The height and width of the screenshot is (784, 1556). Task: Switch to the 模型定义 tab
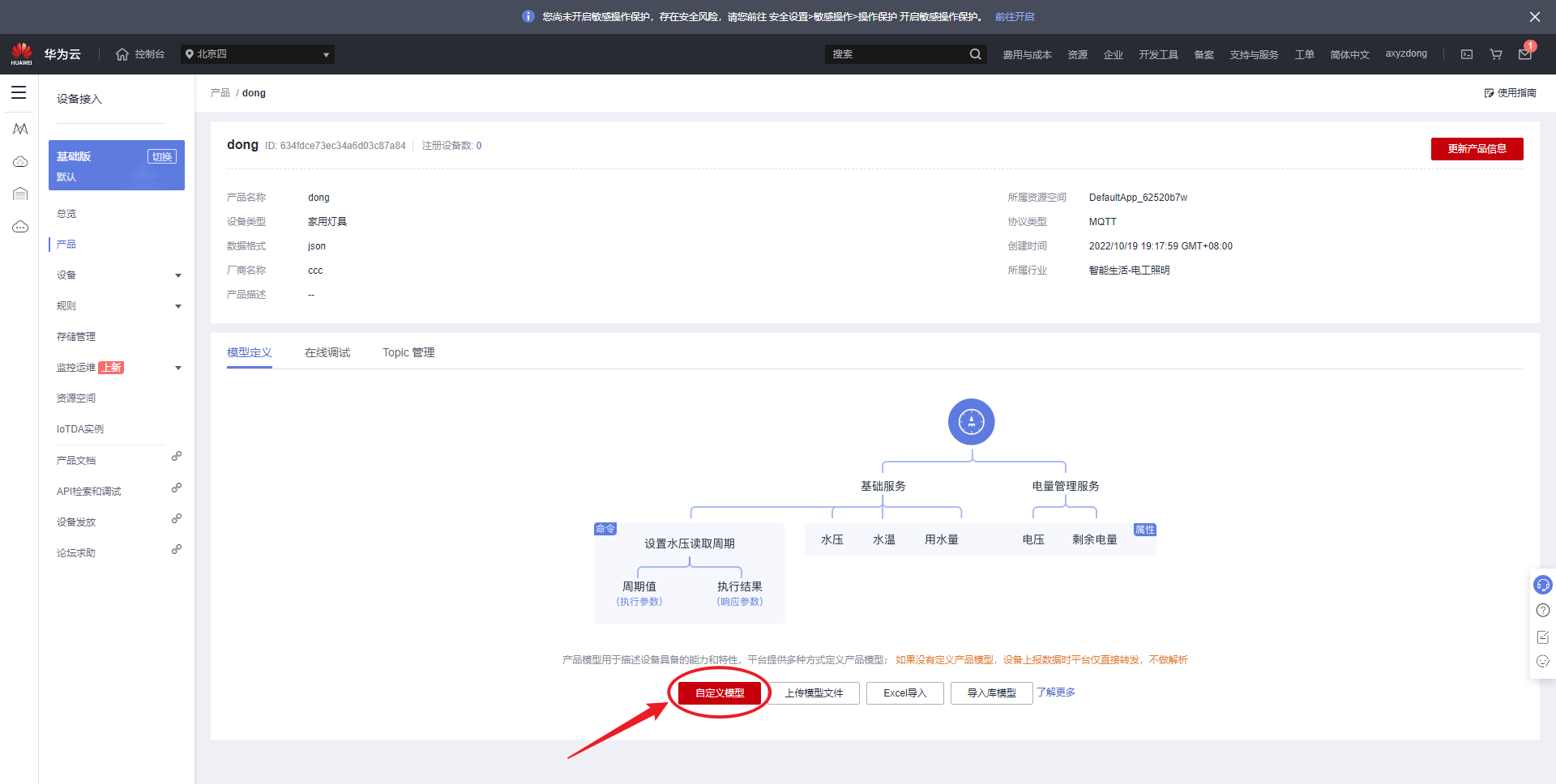click(x=250, y=353)
